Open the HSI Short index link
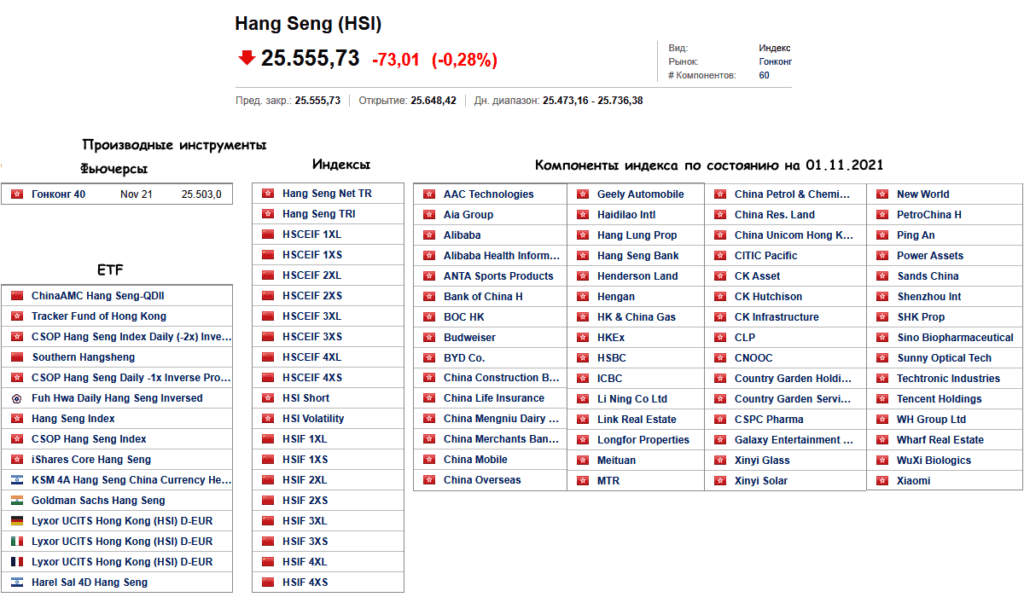 [x=306, y=398]
